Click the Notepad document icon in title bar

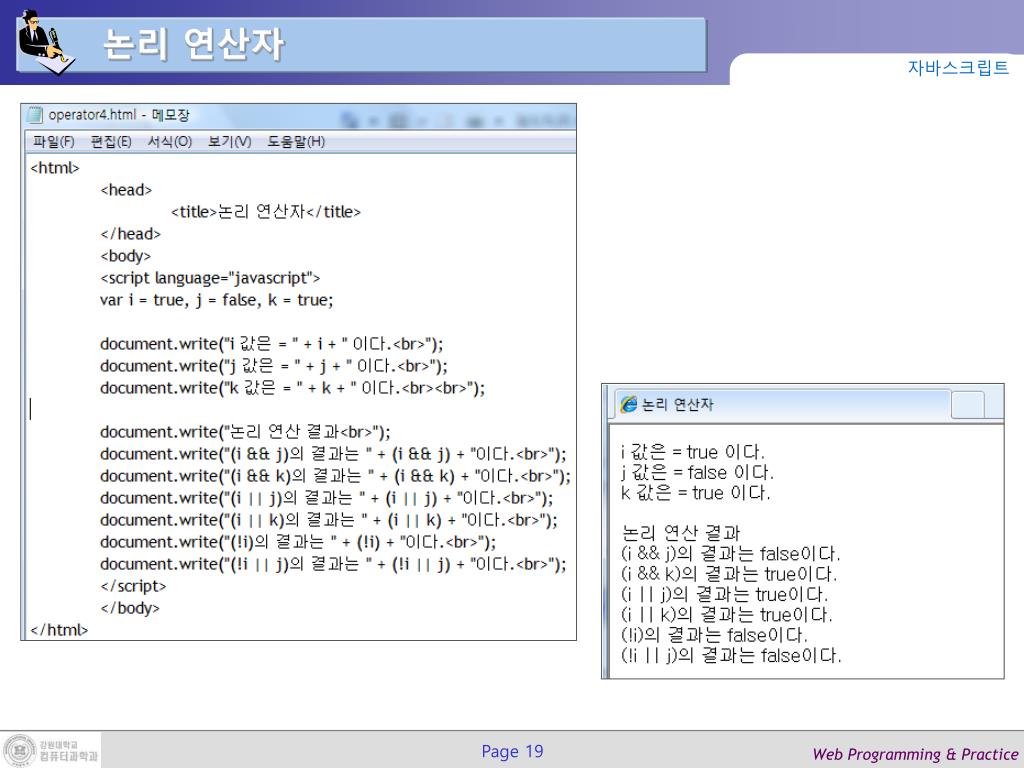point(35,116)
